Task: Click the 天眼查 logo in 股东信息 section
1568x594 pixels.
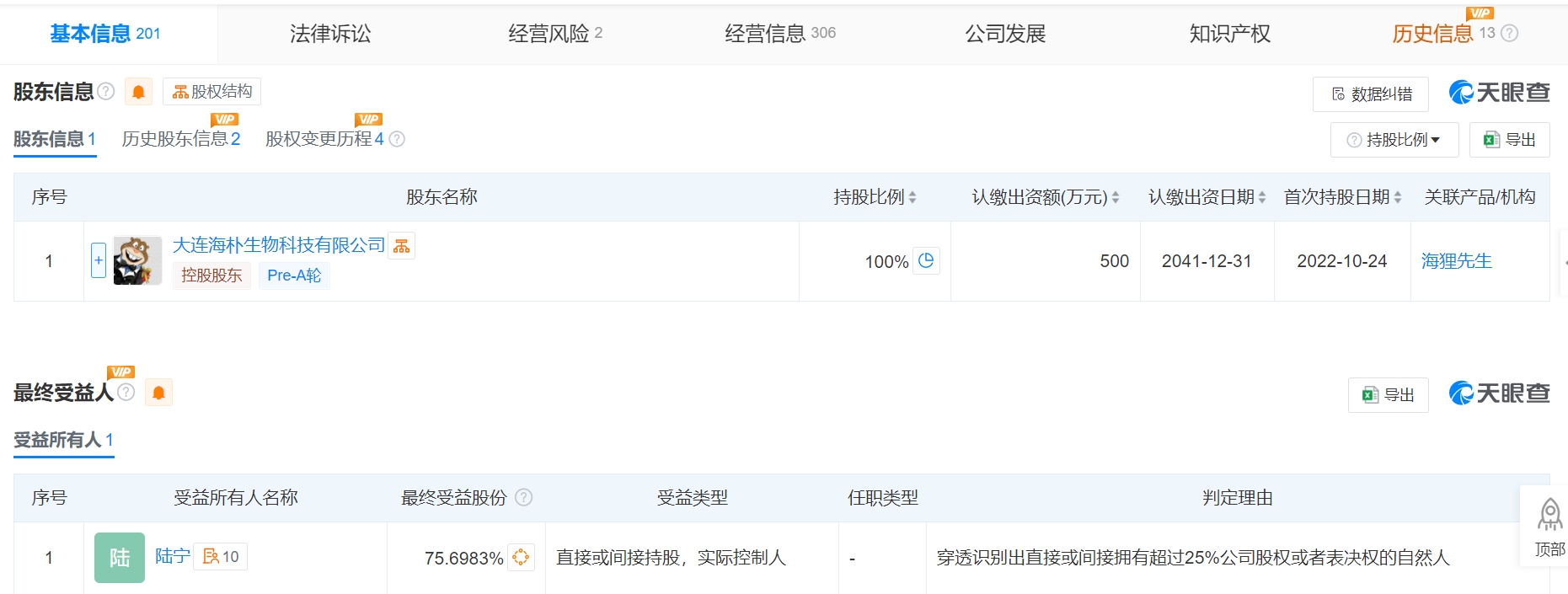Action: [1499, 92]
